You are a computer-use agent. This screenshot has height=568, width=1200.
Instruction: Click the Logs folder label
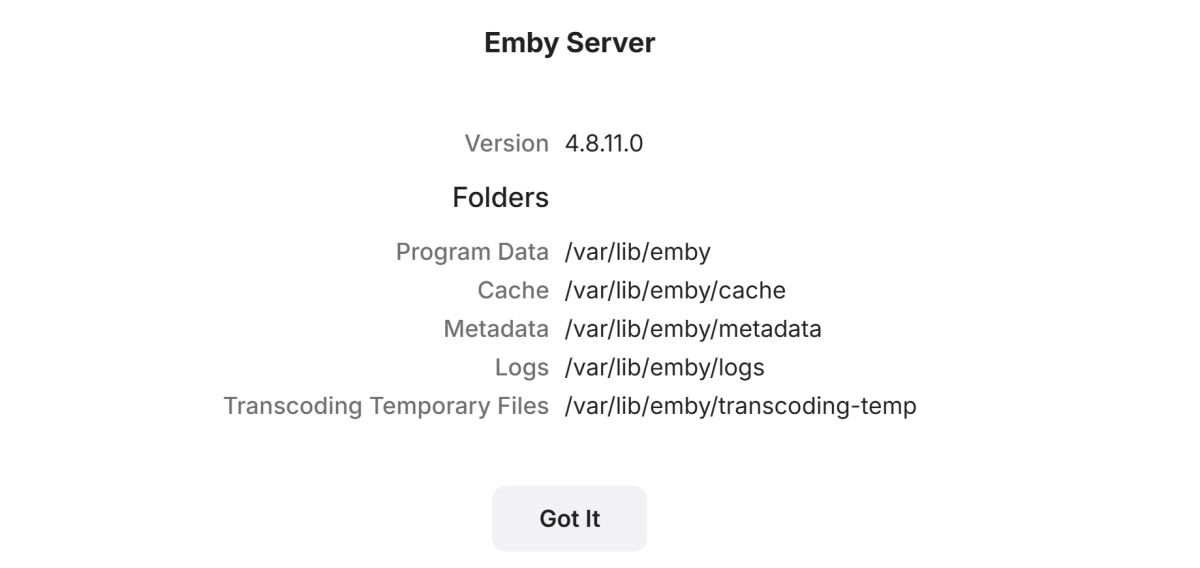(x=521, y=368)
